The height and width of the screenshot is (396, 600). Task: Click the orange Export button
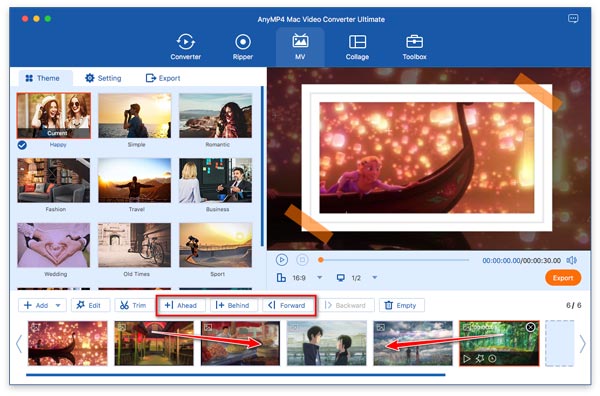point(563,278)
